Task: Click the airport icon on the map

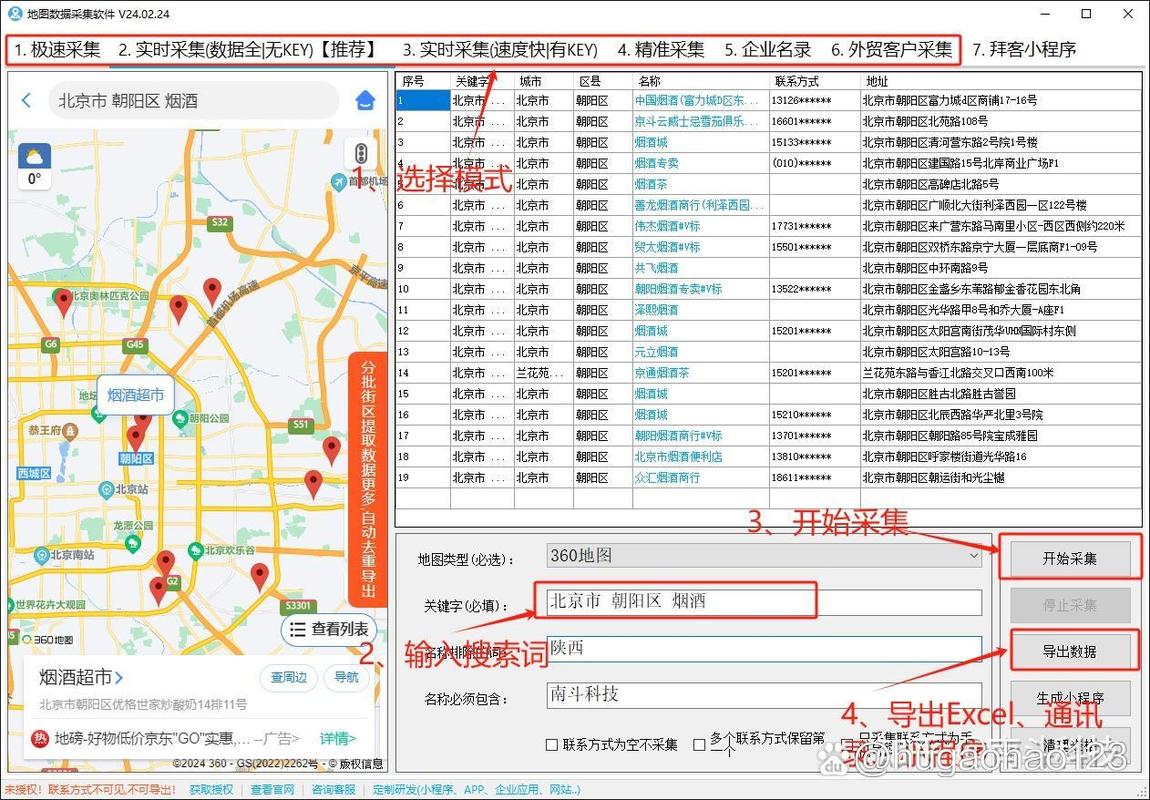Action: [338, 181]
